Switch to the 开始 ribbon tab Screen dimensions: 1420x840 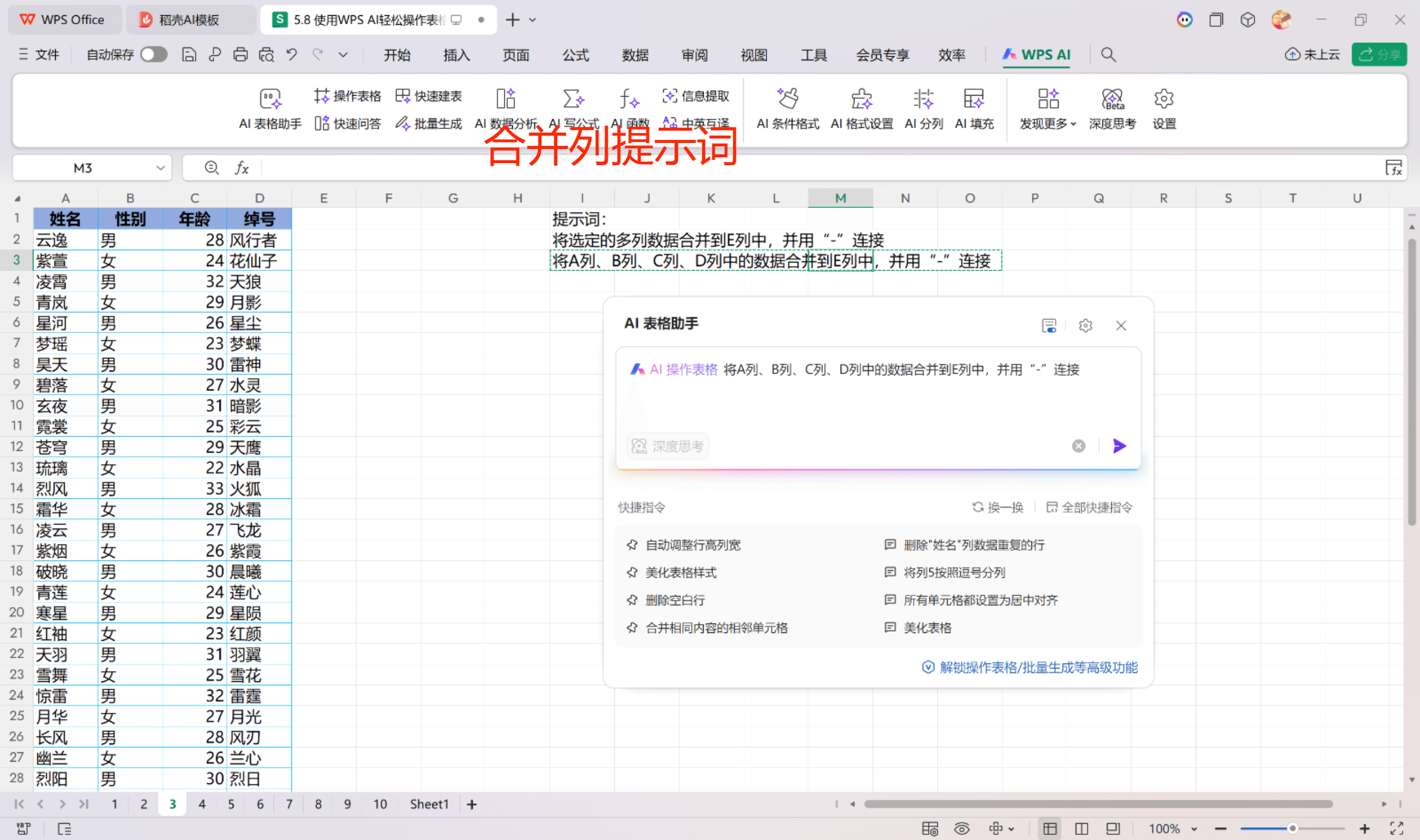click(x=397, y=54)
